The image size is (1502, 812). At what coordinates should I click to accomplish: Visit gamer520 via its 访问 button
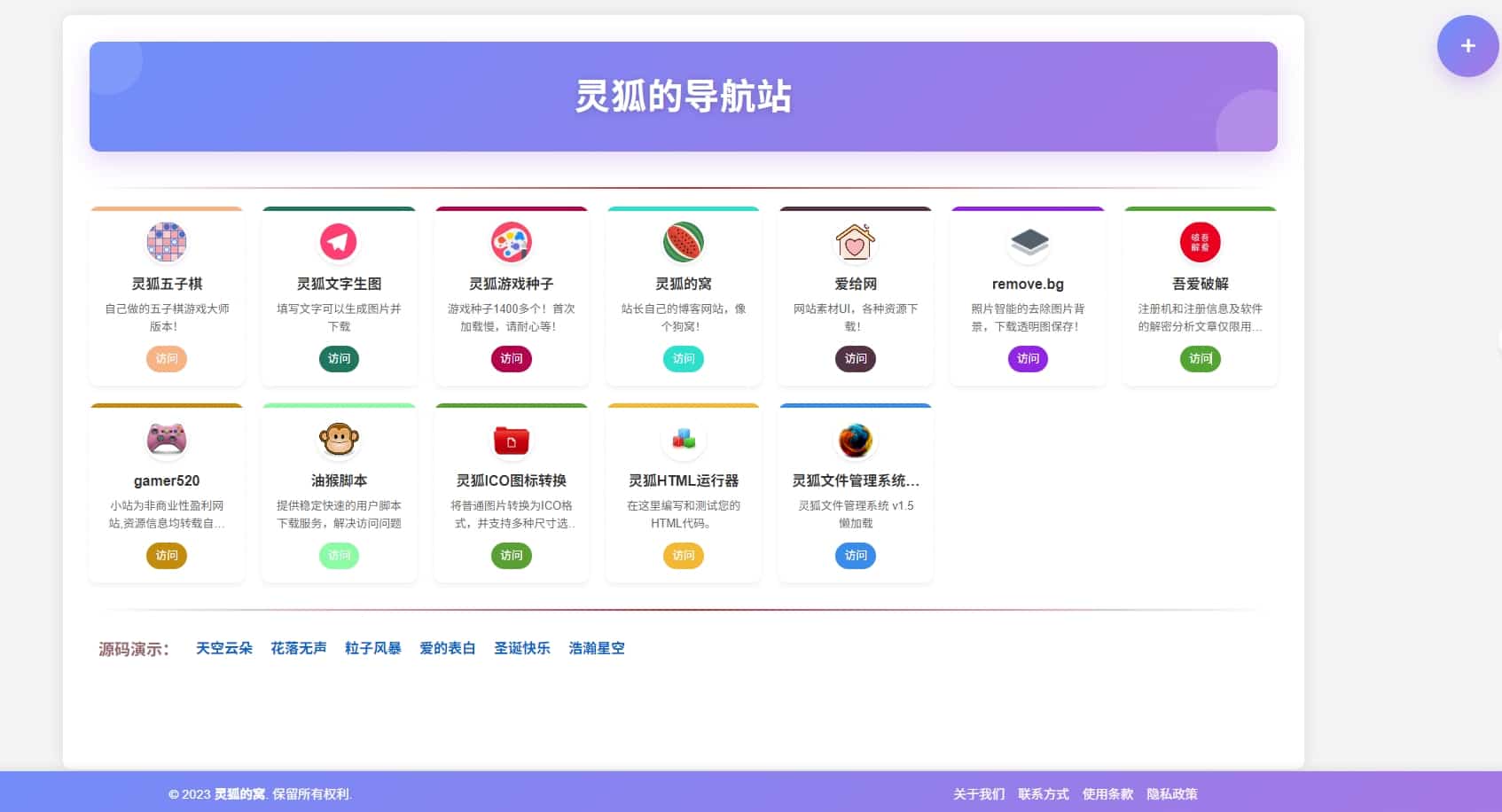167,556
